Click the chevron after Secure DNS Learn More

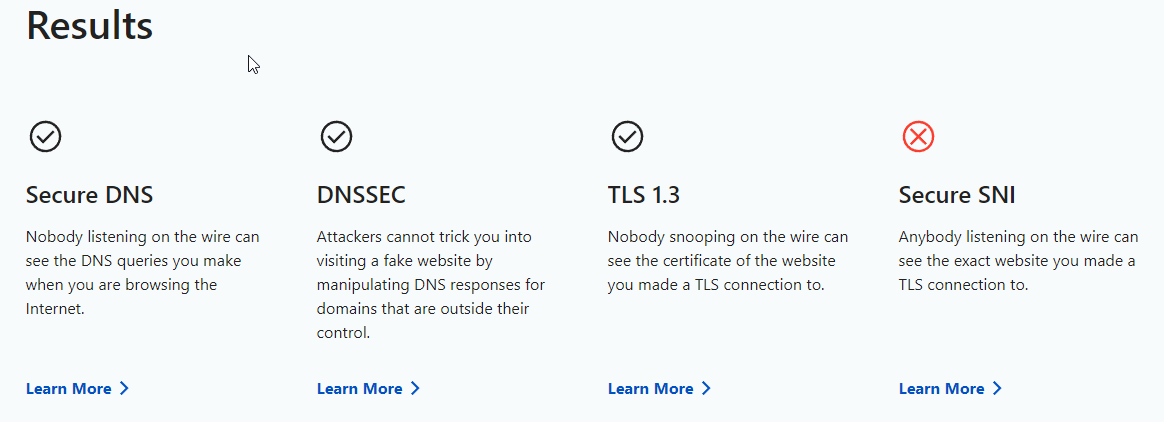click(x=124, y=389)
